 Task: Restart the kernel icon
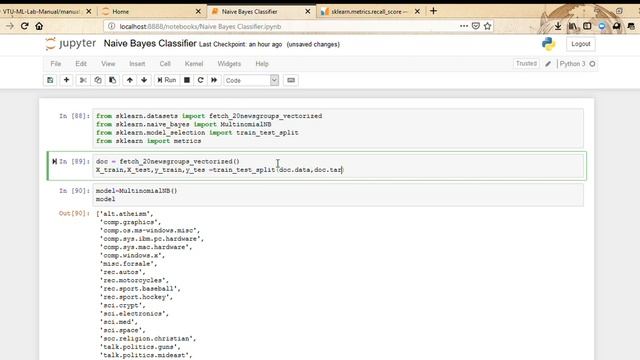(200, 80)
